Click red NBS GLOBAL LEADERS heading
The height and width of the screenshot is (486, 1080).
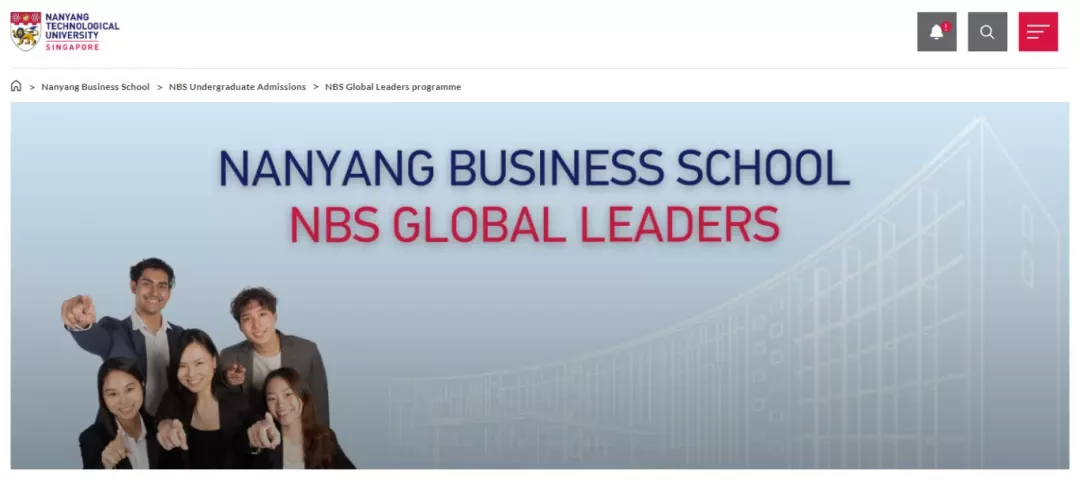[534, 224]
